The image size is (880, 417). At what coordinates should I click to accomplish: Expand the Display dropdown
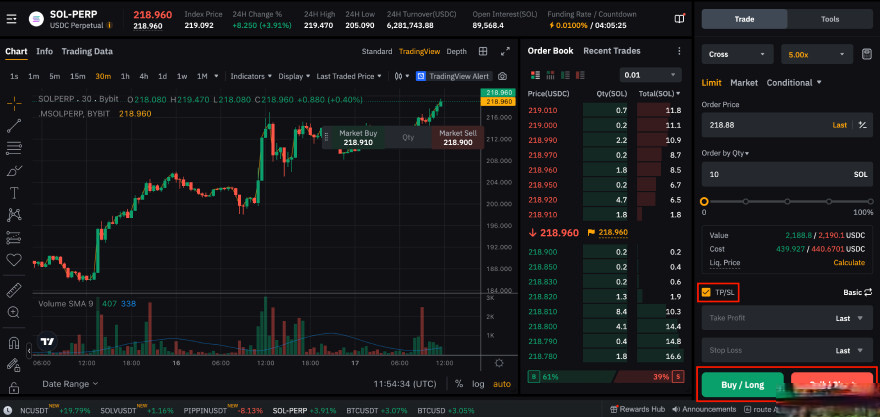294,76
